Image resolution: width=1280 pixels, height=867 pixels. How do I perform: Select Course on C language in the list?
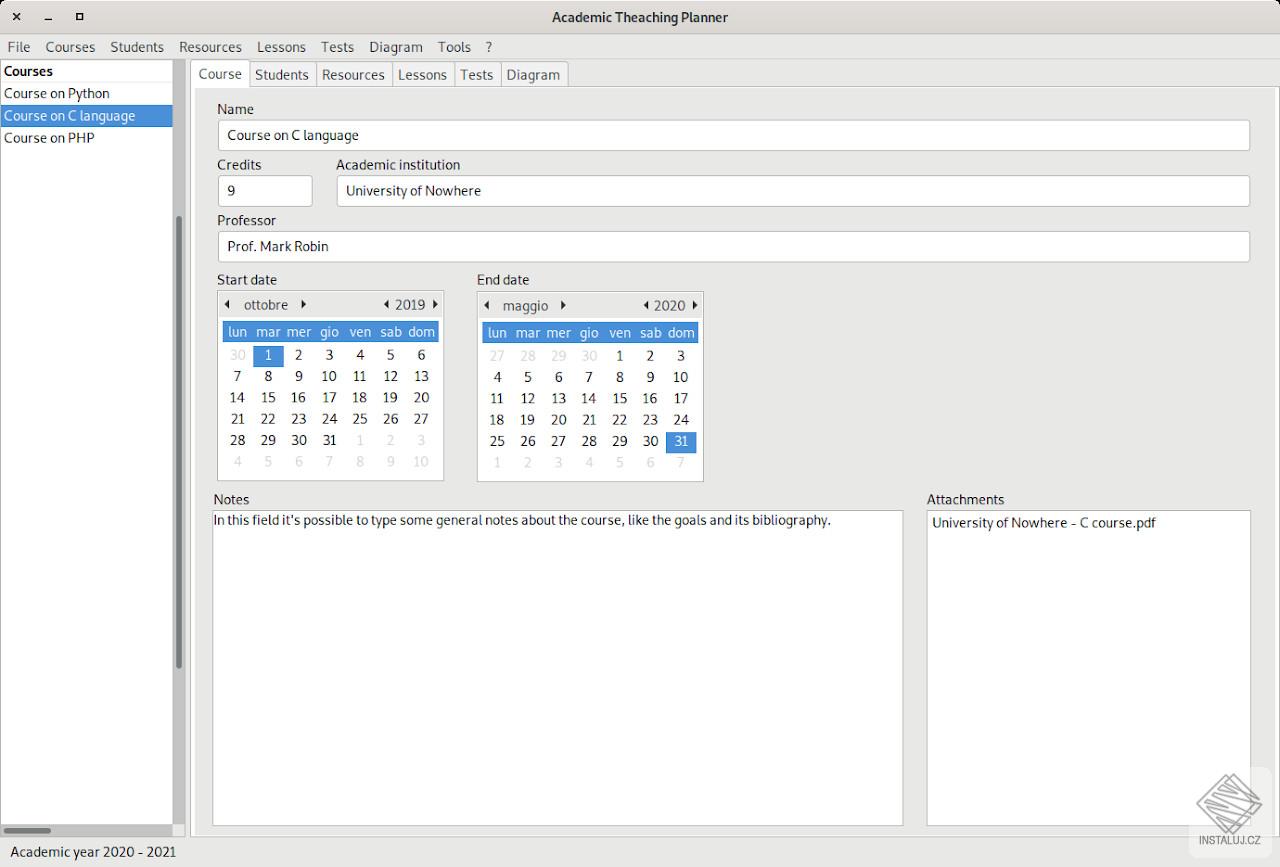coord(86,116)
